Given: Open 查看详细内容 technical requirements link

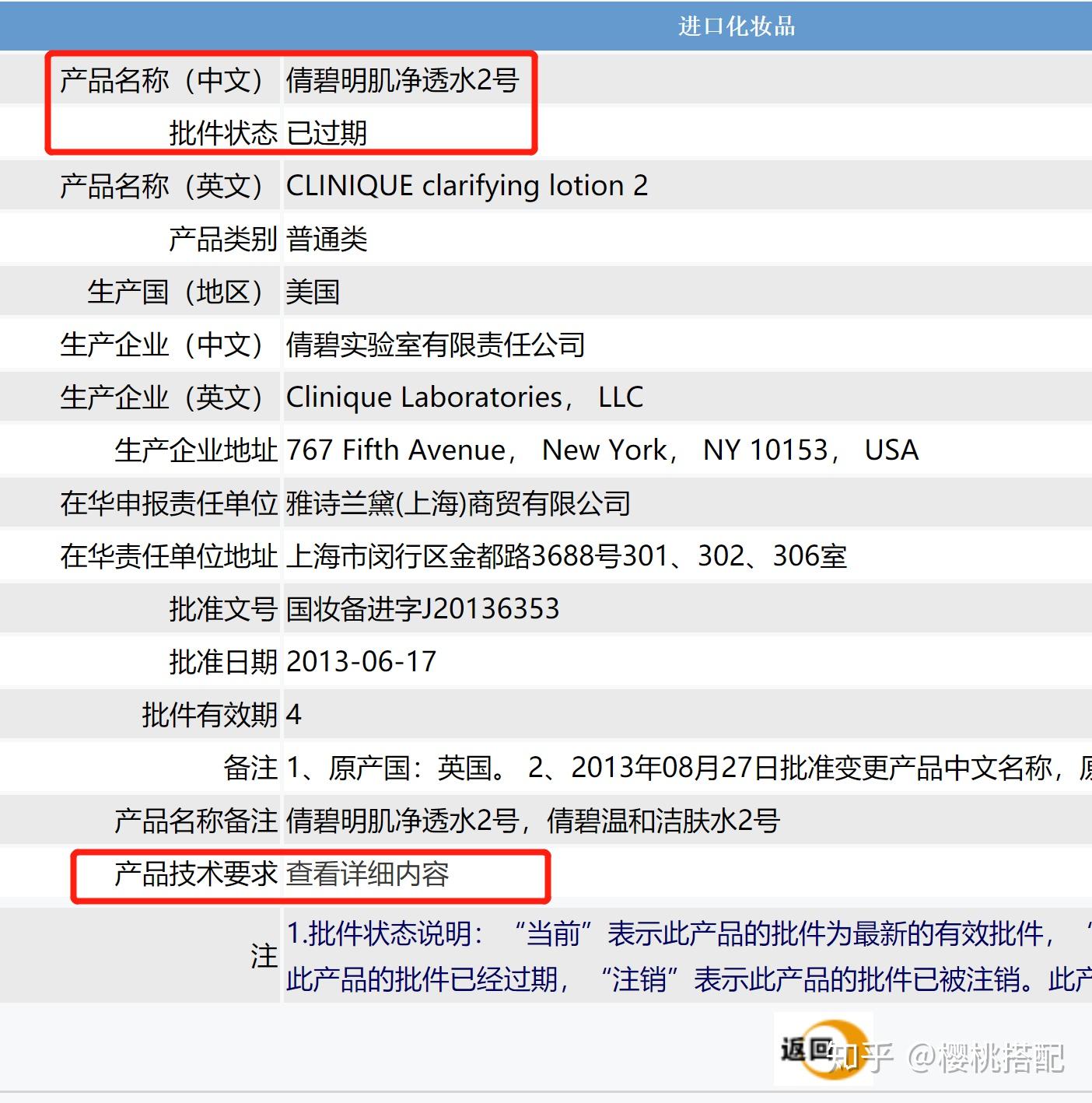Looking at the screenshot, I should (x=367, y=874).
